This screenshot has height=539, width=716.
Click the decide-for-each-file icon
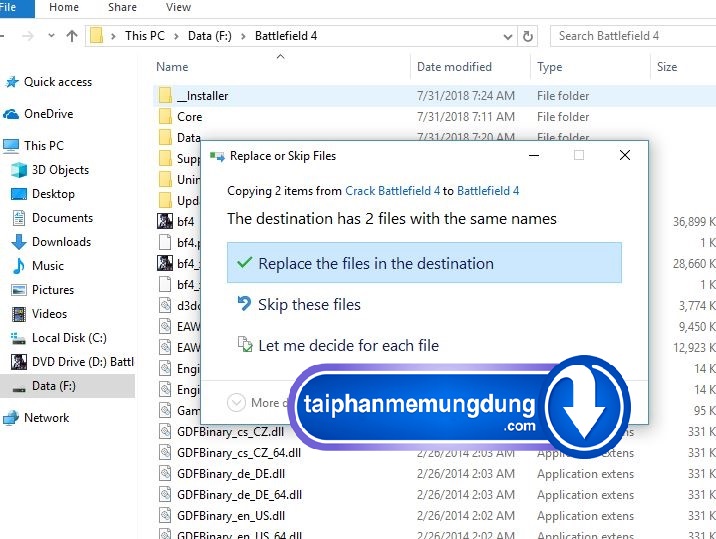(x=245, y=344)
